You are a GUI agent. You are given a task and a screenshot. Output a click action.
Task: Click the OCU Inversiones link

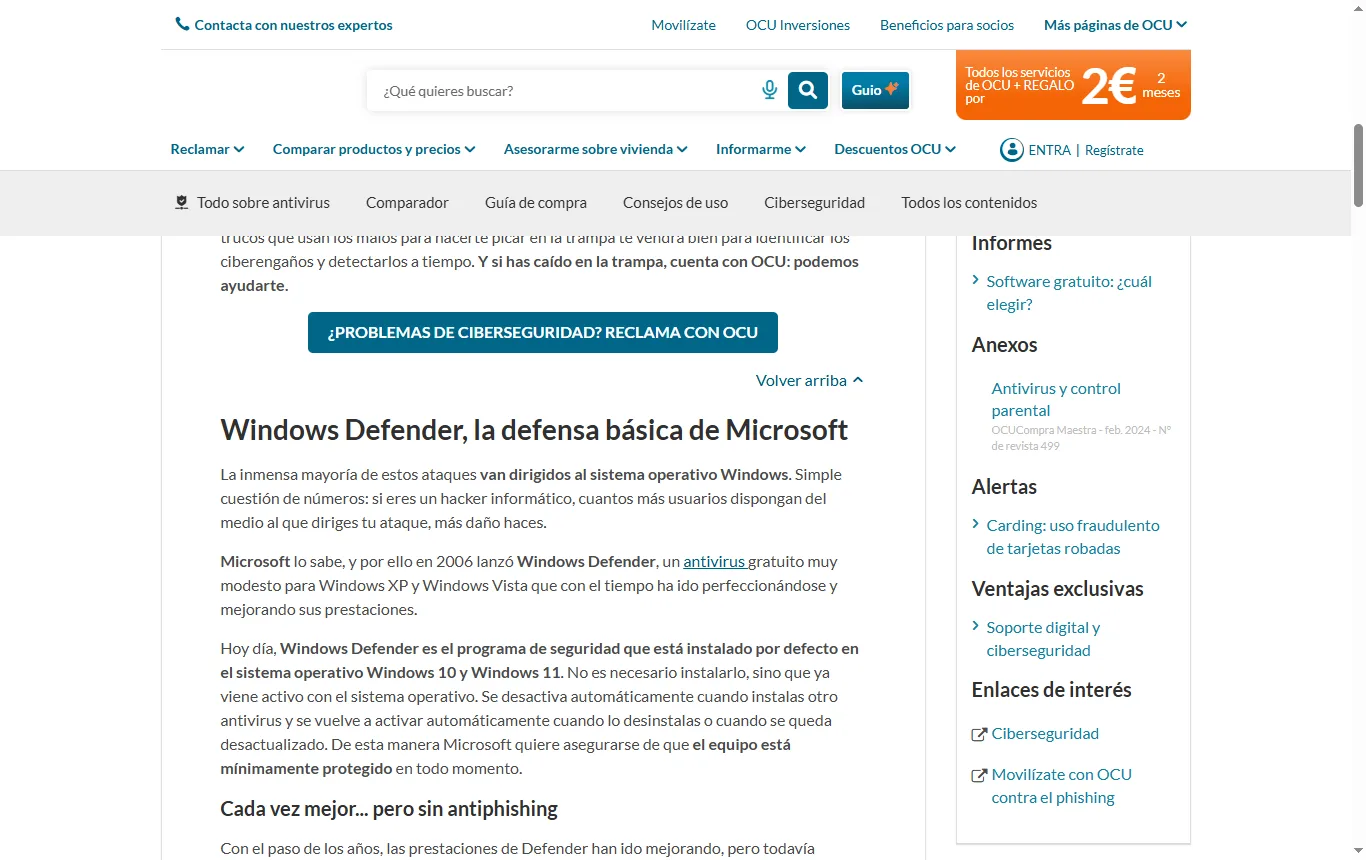coord(798,25)
